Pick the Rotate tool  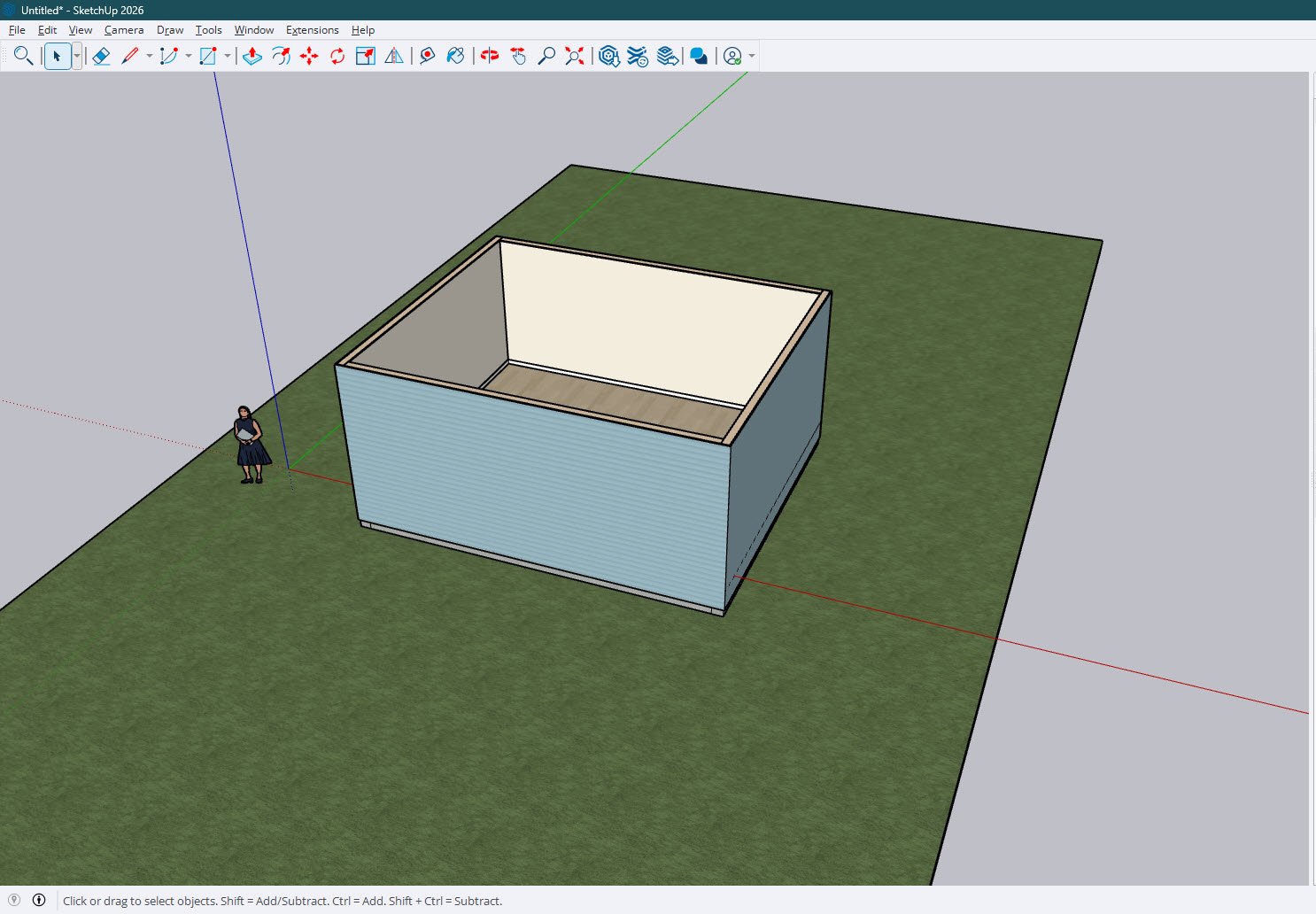click(337, 57)
